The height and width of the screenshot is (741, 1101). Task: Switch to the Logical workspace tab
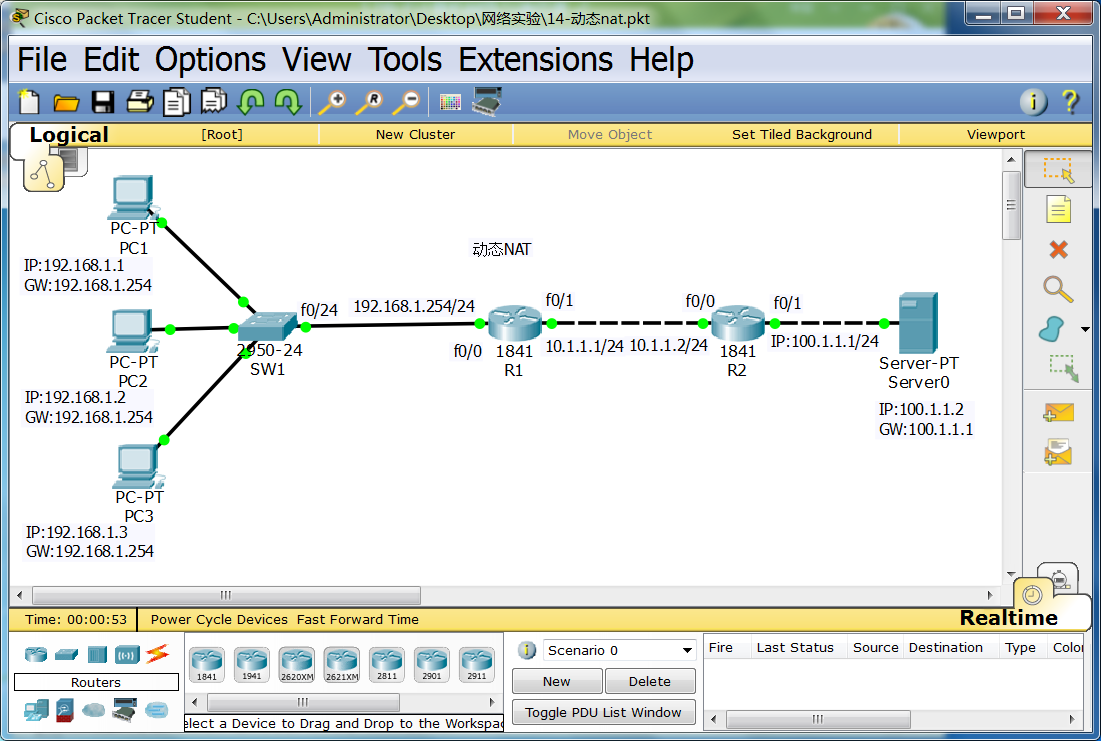coord(69,135)
